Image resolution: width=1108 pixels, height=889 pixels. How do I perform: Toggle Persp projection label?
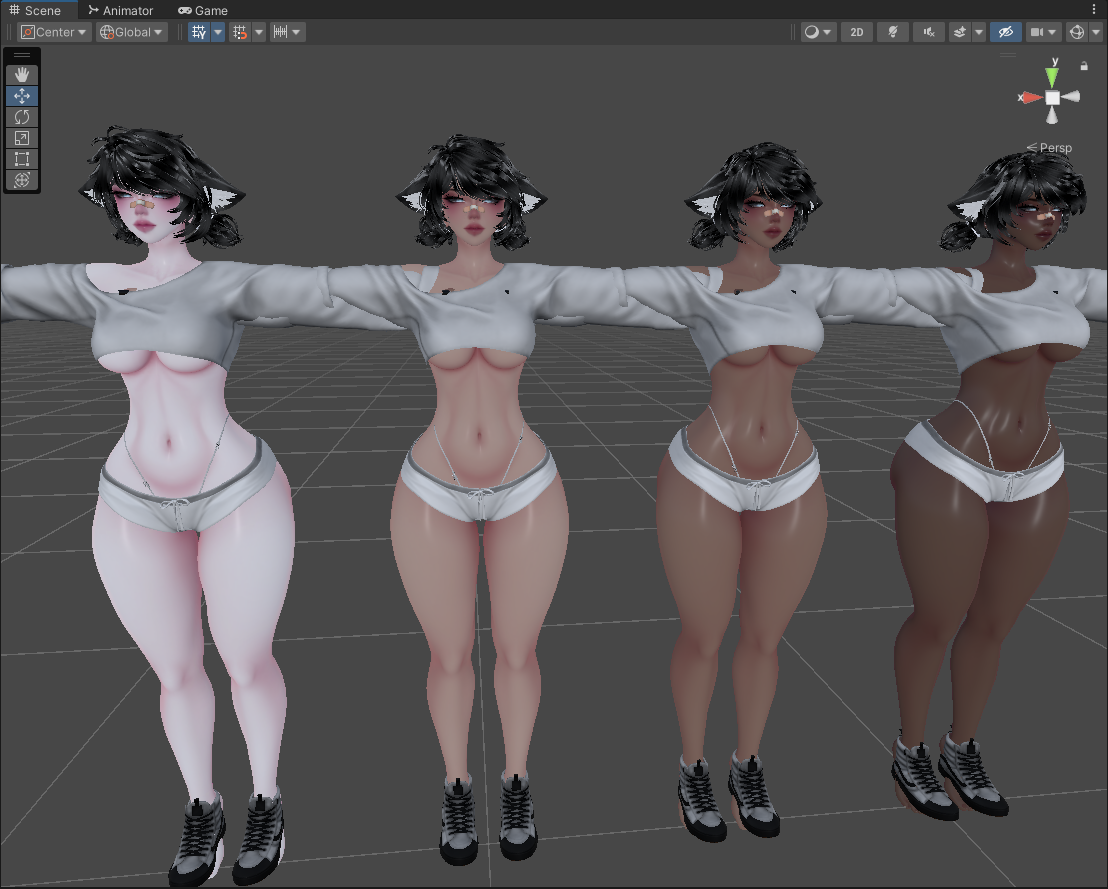pos(1049,148)
